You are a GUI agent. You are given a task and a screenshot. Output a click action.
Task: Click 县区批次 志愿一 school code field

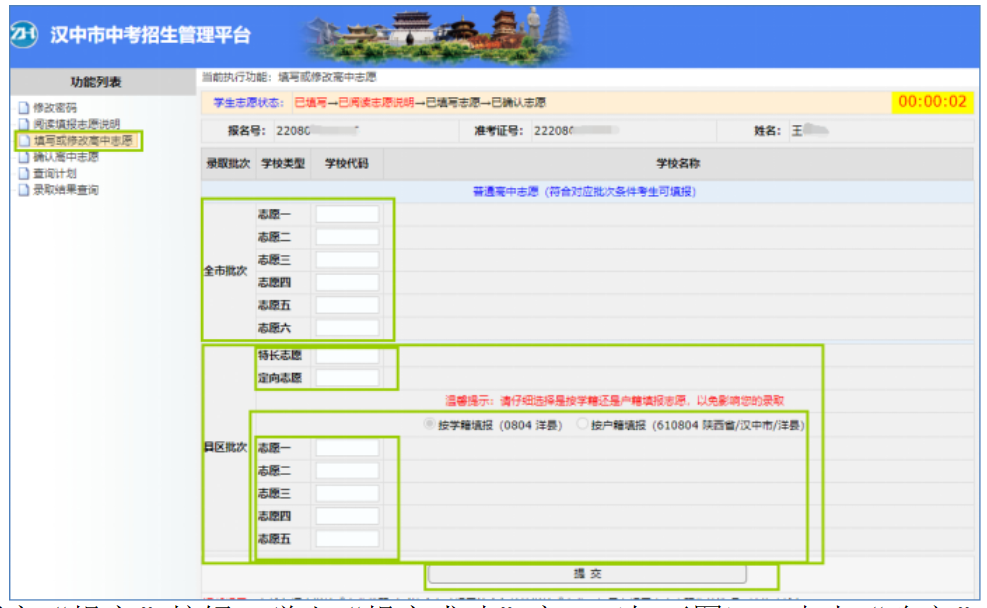(x=347, y=448)
